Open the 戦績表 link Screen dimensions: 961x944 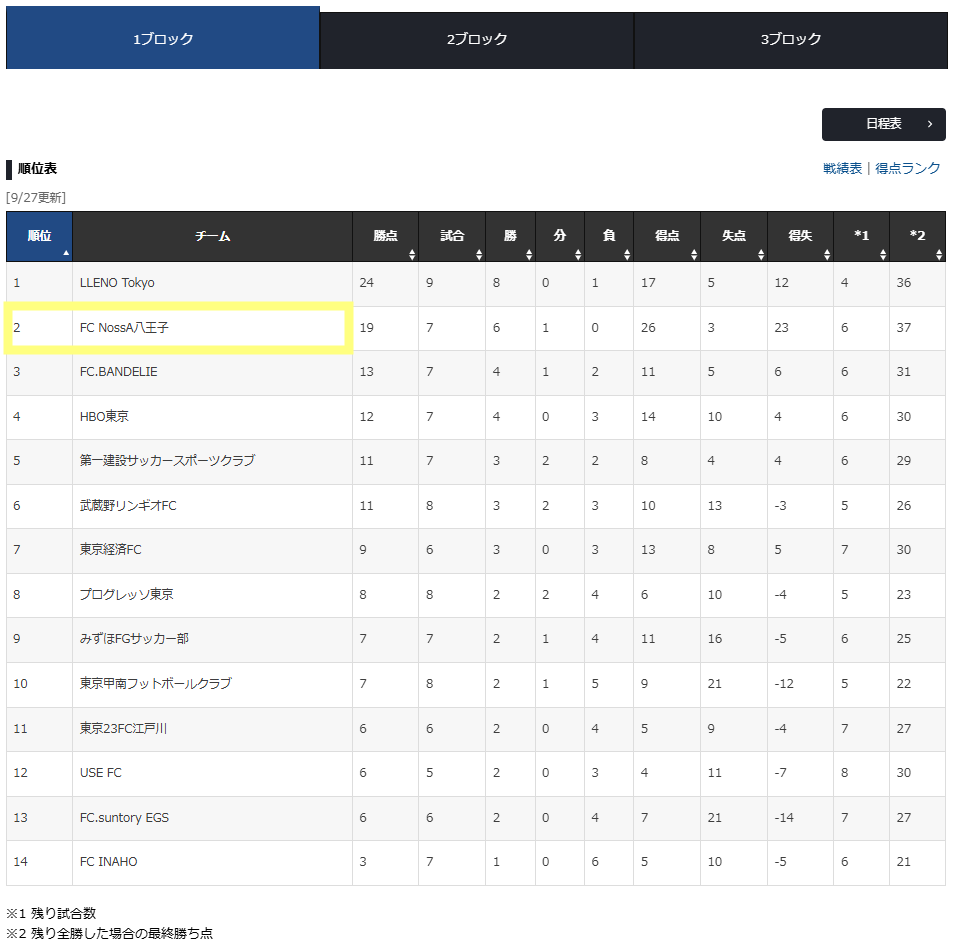[x=842, y=169]
